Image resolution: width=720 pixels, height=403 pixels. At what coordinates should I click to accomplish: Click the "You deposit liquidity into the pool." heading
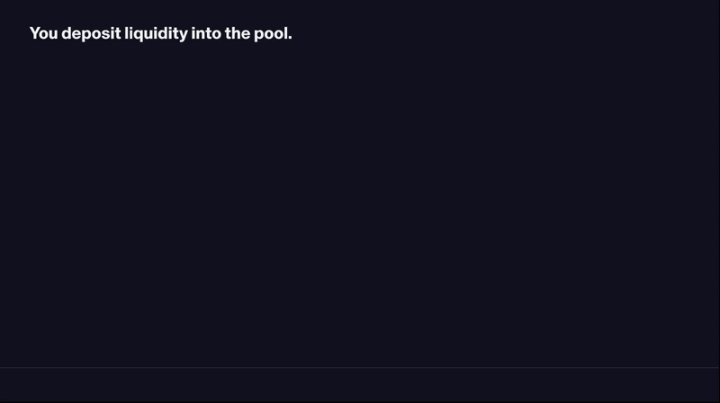[161, 33]
